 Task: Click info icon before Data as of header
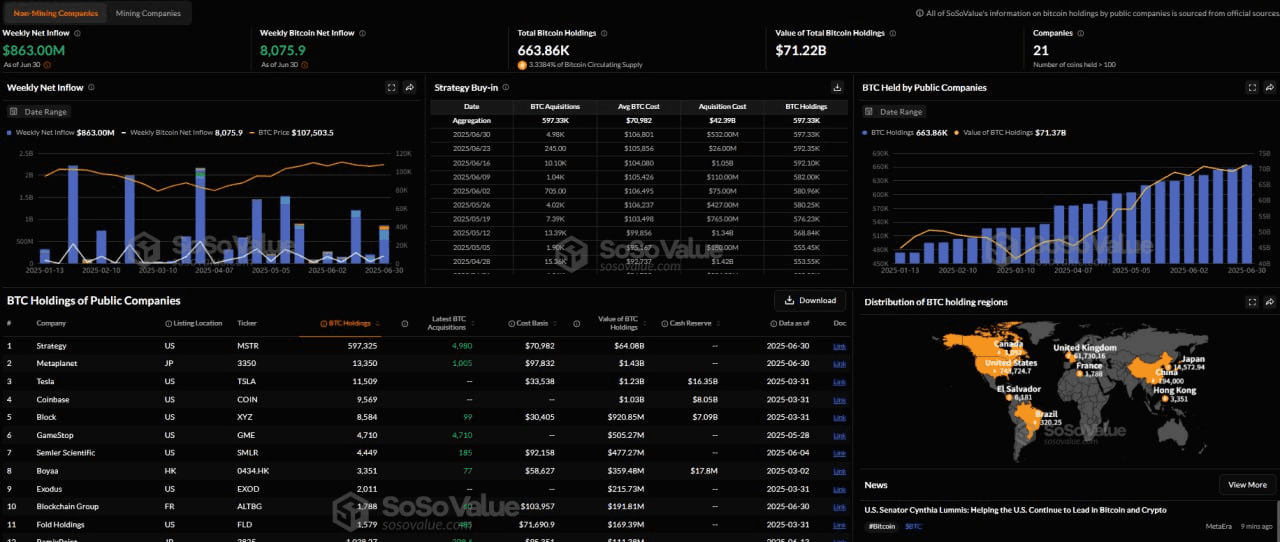pos(773,323)
